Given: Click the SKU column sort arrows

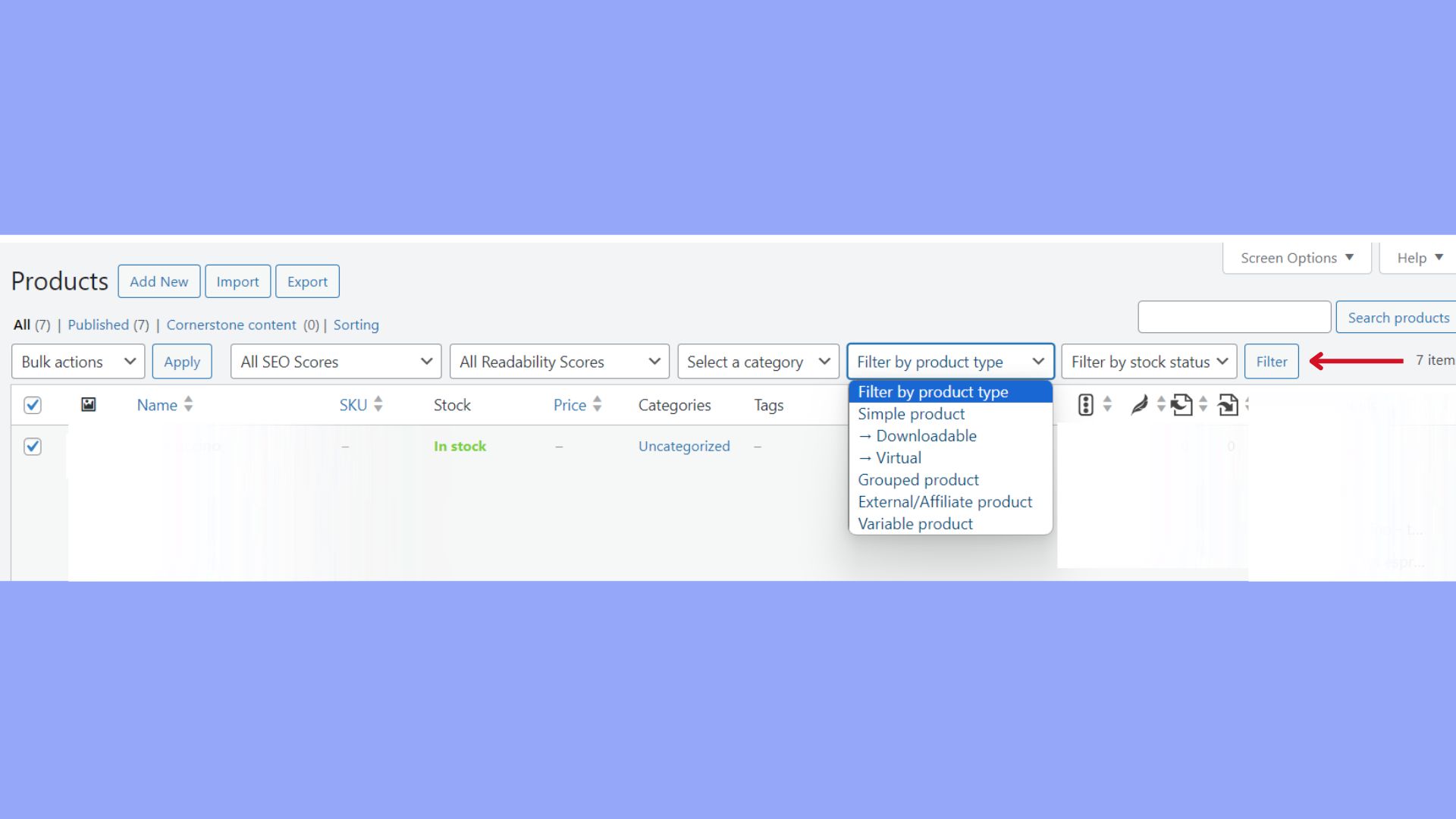Looking at the screenshot, I should tap(378, 404).
